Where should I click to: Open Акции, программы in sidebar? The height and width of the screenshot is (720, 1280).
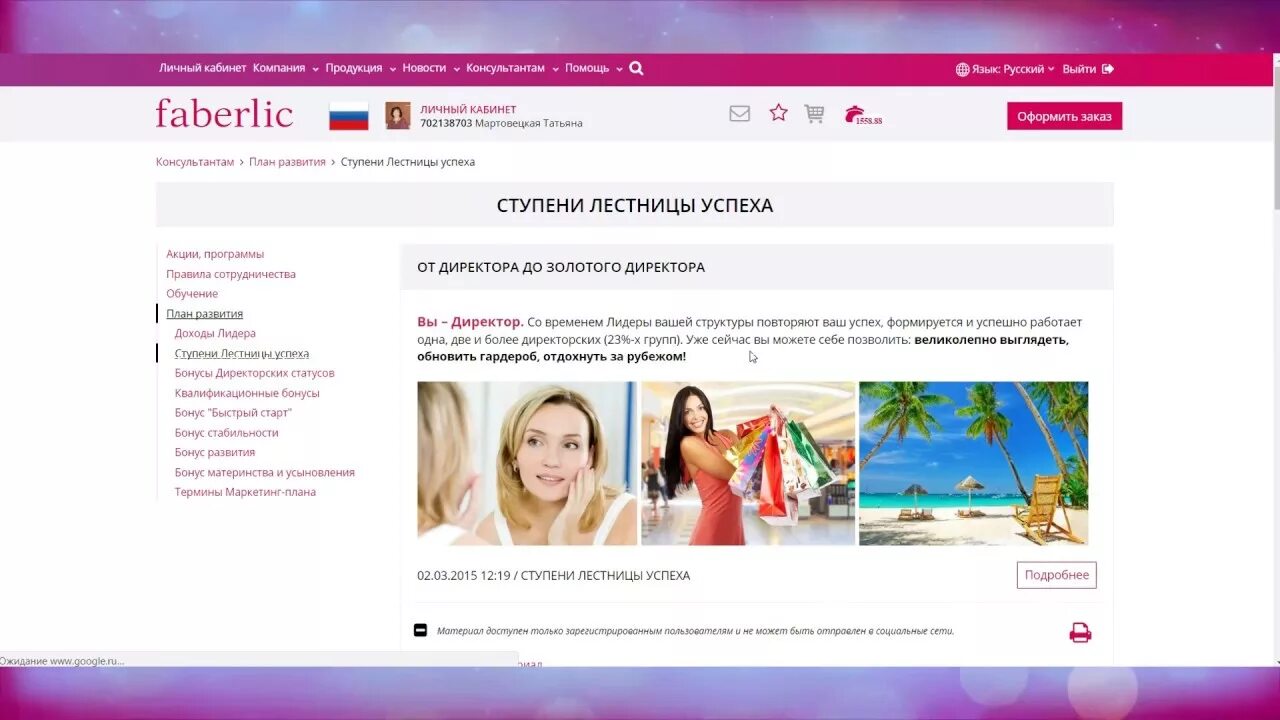215,254
